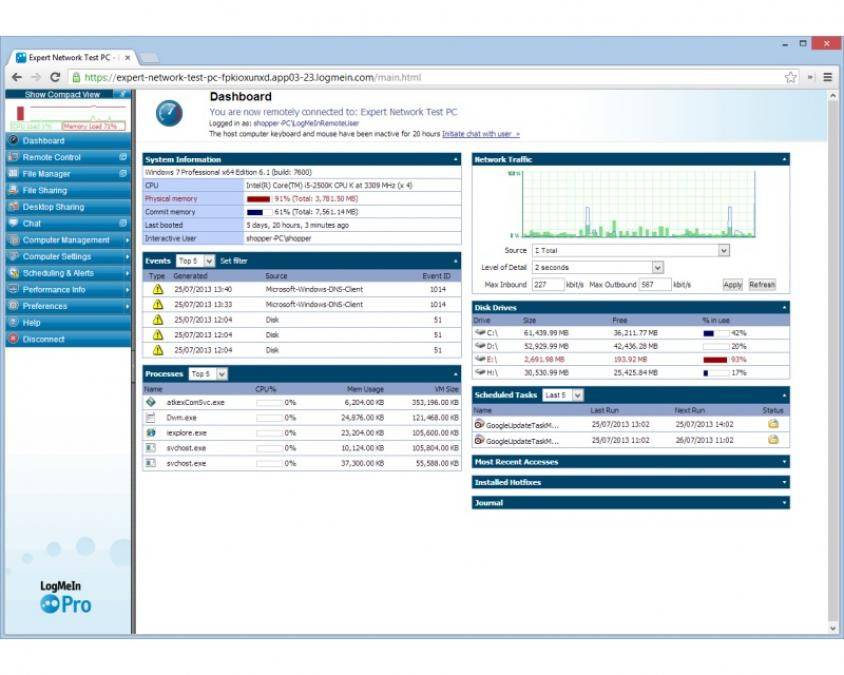Click the Initiate chat with user link
This screenshot has height=675, width=844.
[x=481, y=134]
